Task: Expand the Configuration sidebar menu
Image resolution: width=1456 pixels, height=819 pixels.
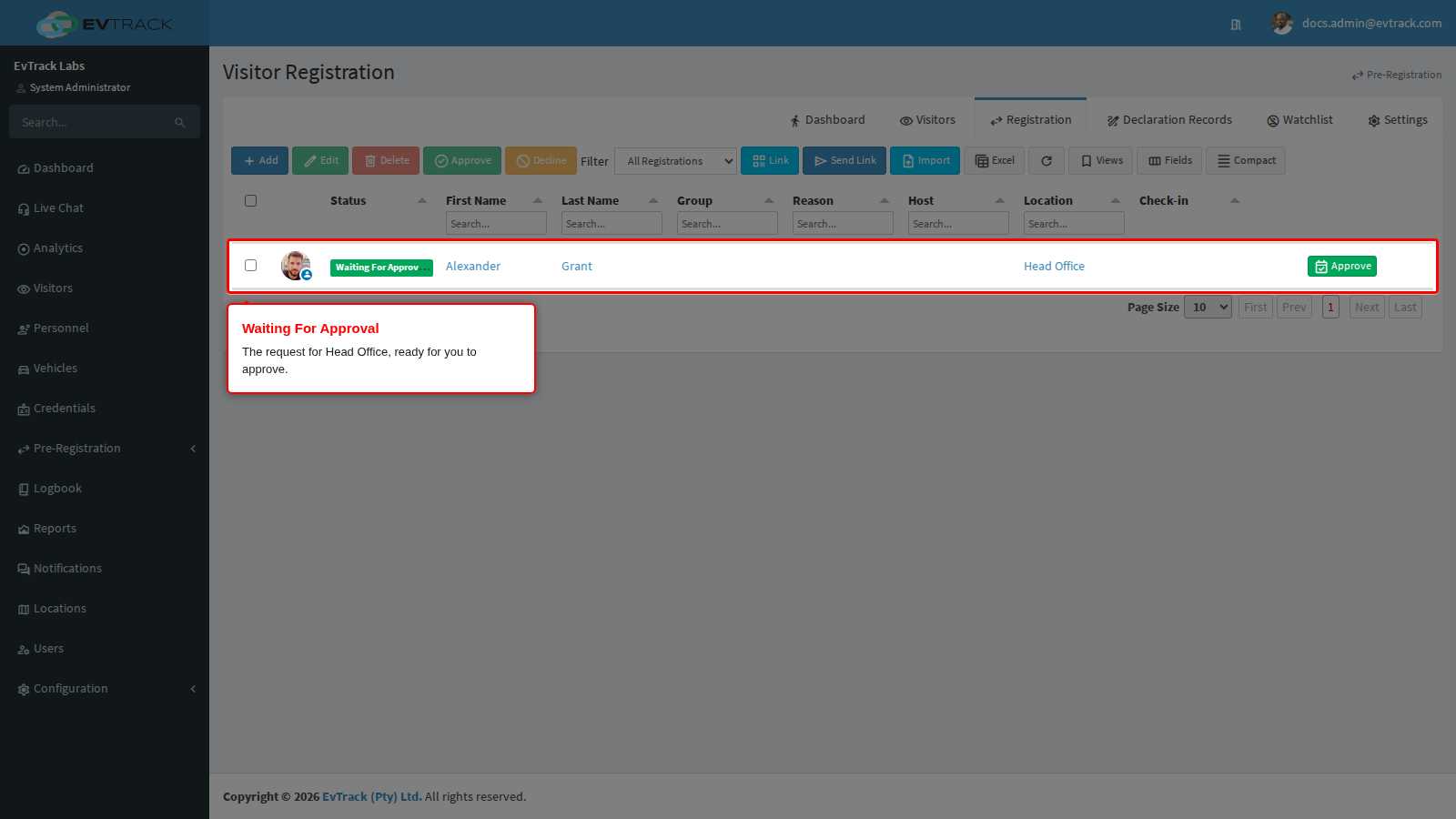Action: [x=105, y=689]
